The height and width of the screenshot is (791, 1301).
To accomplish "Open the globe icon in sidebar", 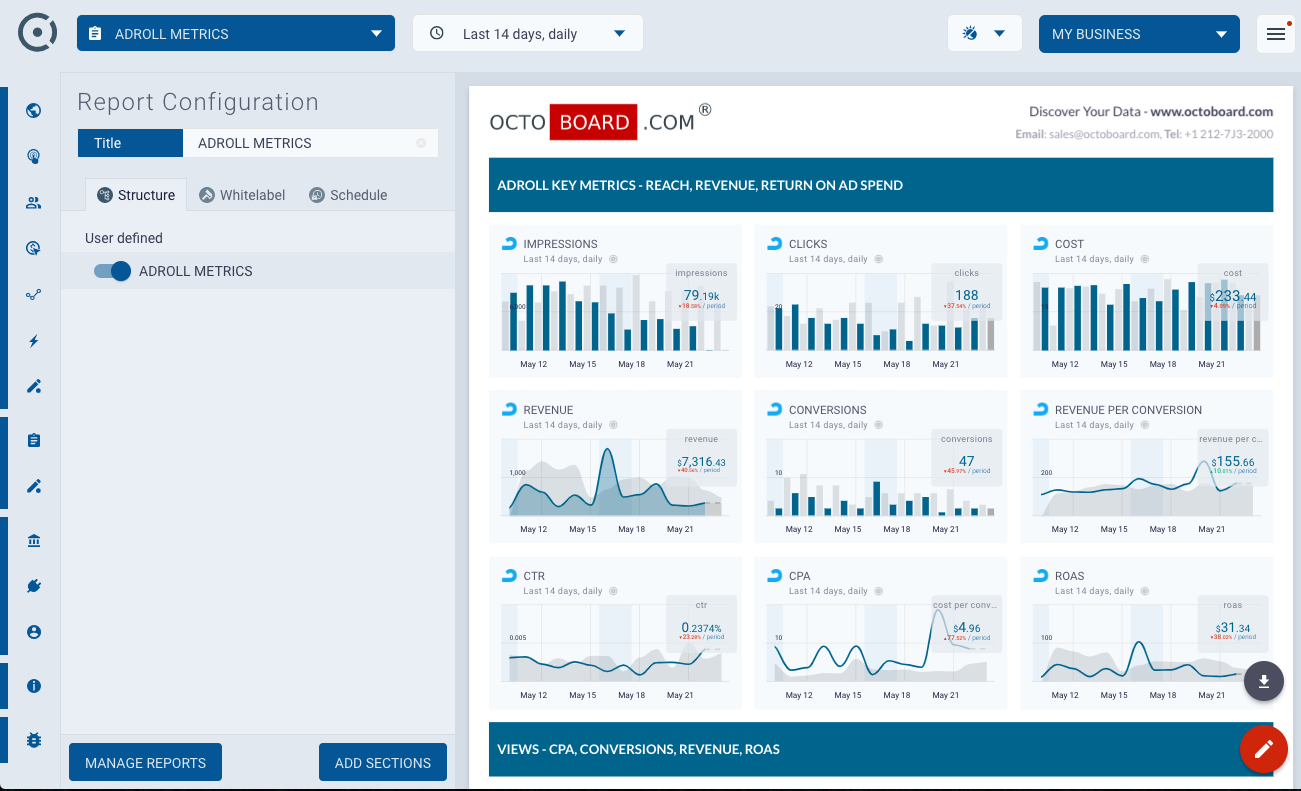I will [34, 111].
